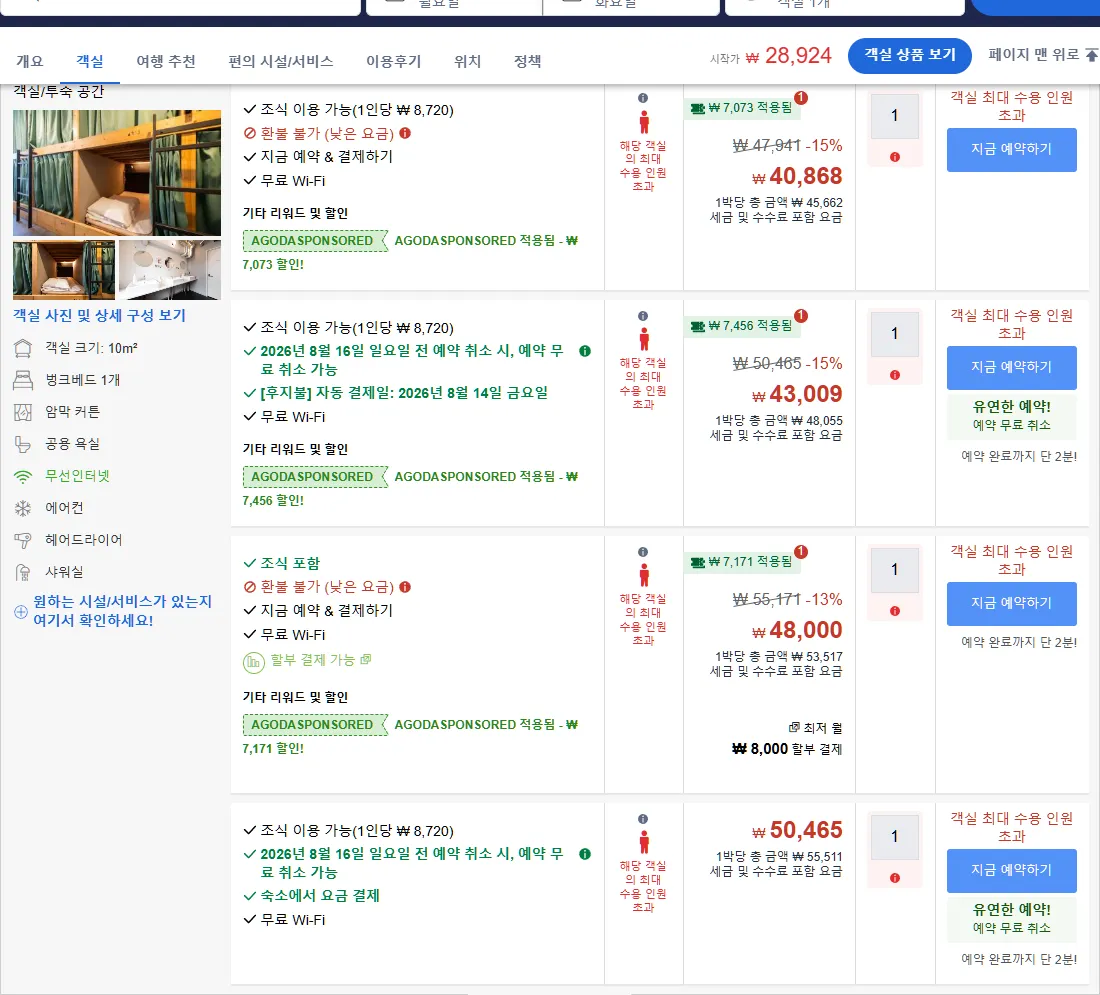Click blackout curtain icon beside 암막 커튼

point(23,412)
